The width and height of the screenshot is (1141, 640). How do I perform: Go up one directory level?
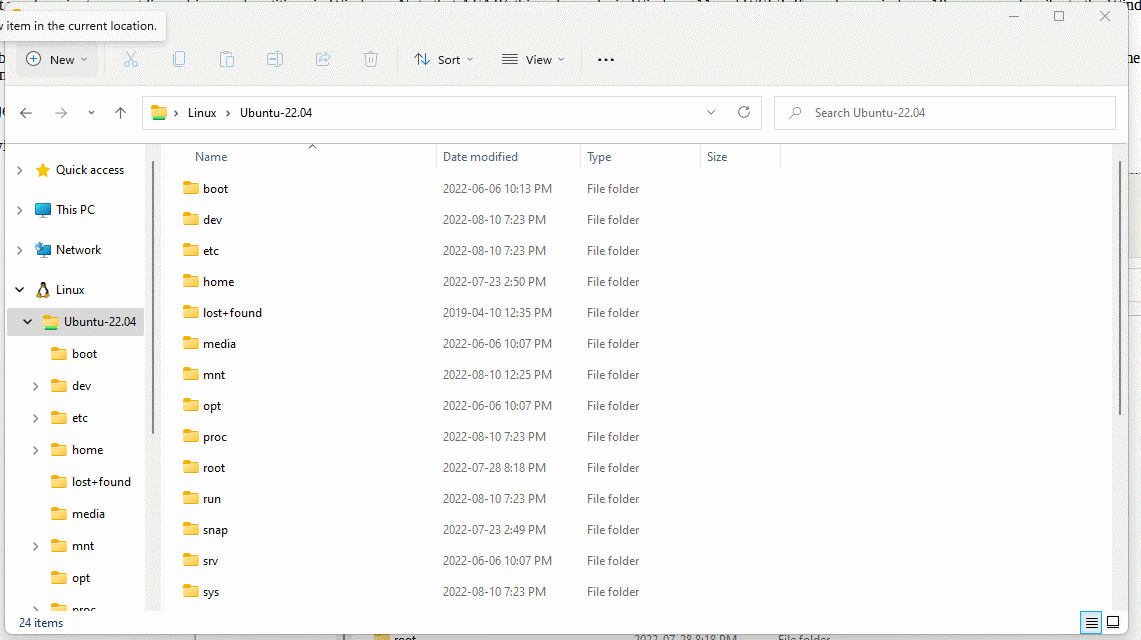pos(120,113)
